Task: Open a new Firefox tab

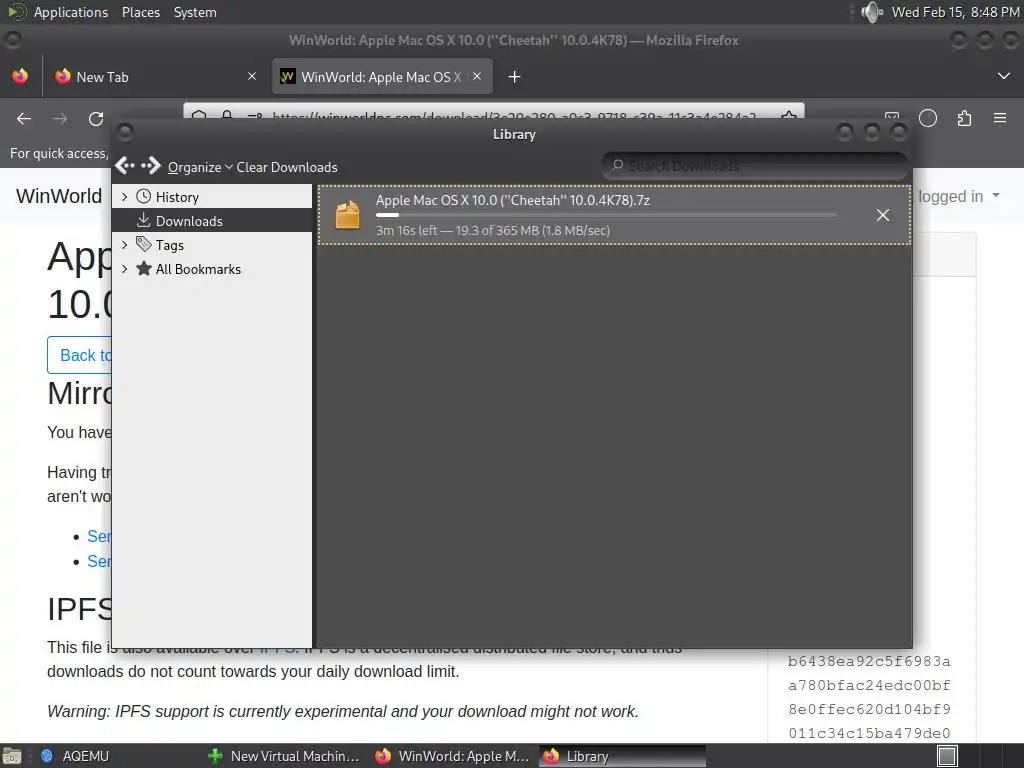Action: coord(515,77)
